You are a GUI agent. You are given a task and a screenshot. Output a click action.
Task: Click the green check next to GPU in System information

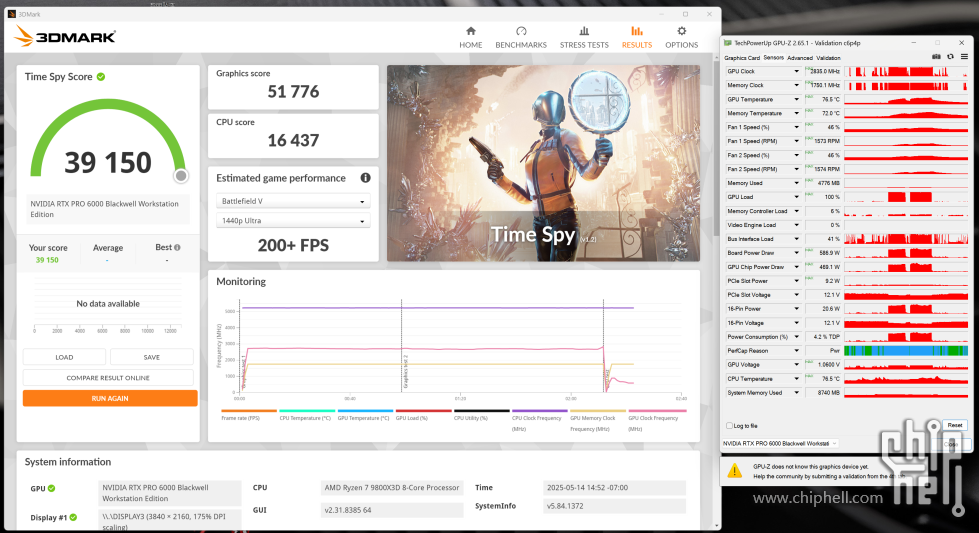tap(52, 489)
